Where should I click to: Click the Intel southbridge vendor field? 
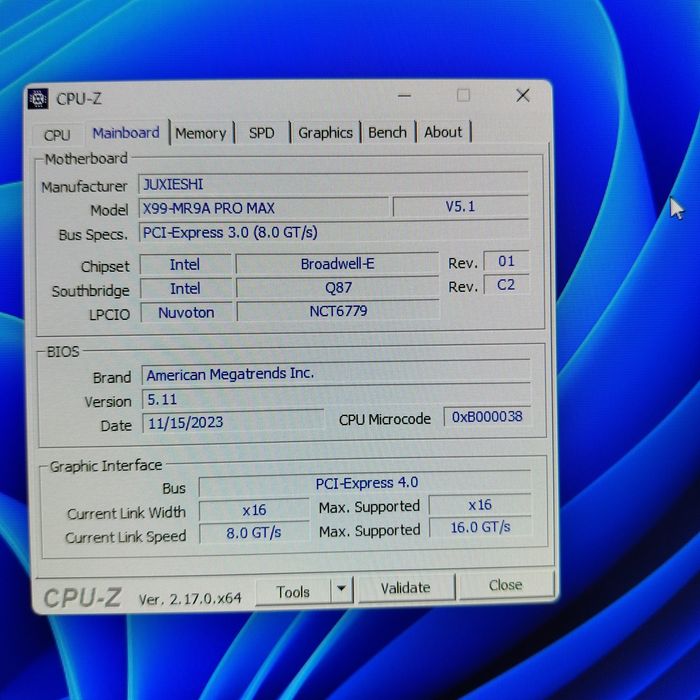click(x=186, y=289)
